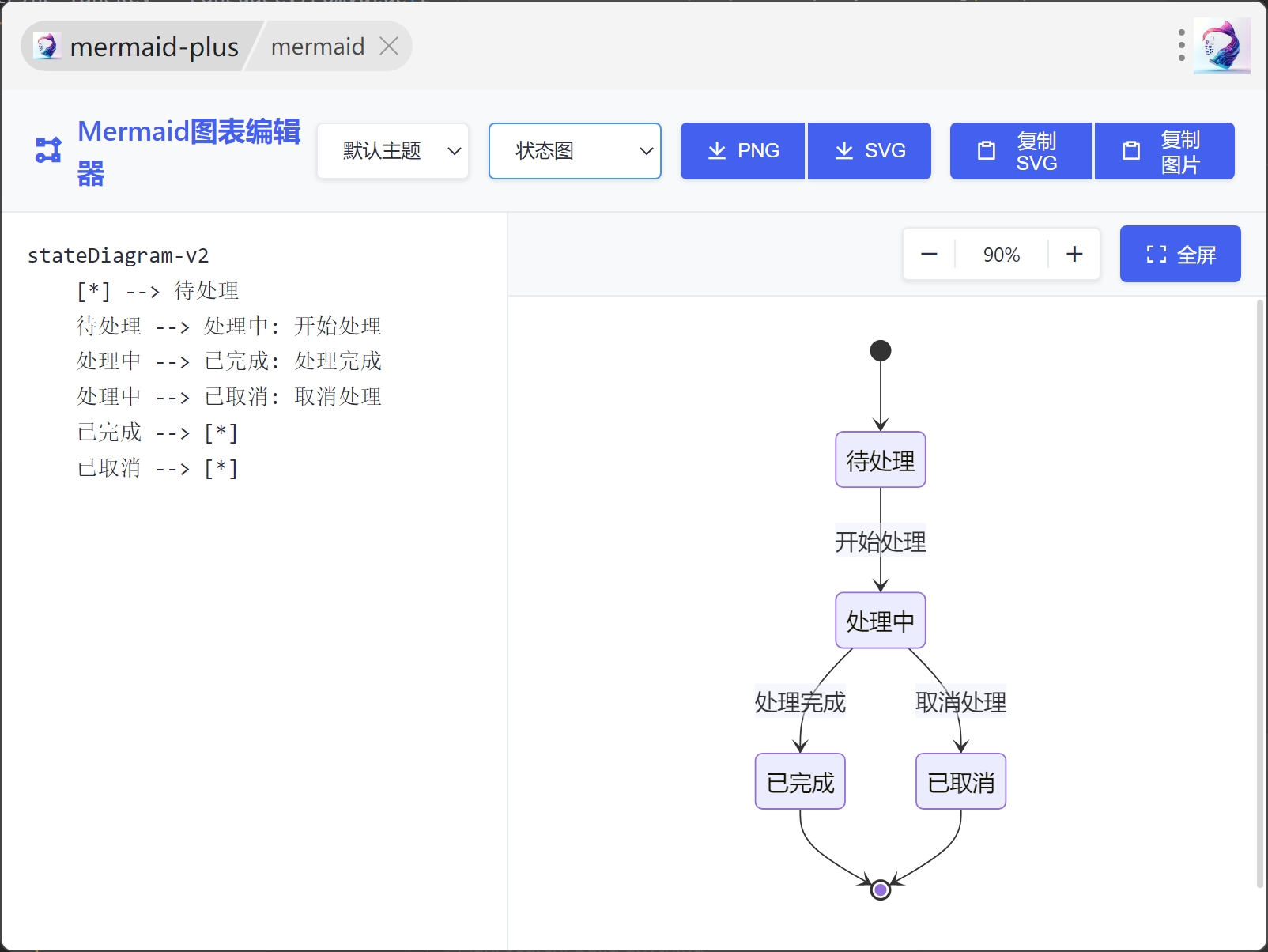Close the mermaid tab with its X

(388, 46)
